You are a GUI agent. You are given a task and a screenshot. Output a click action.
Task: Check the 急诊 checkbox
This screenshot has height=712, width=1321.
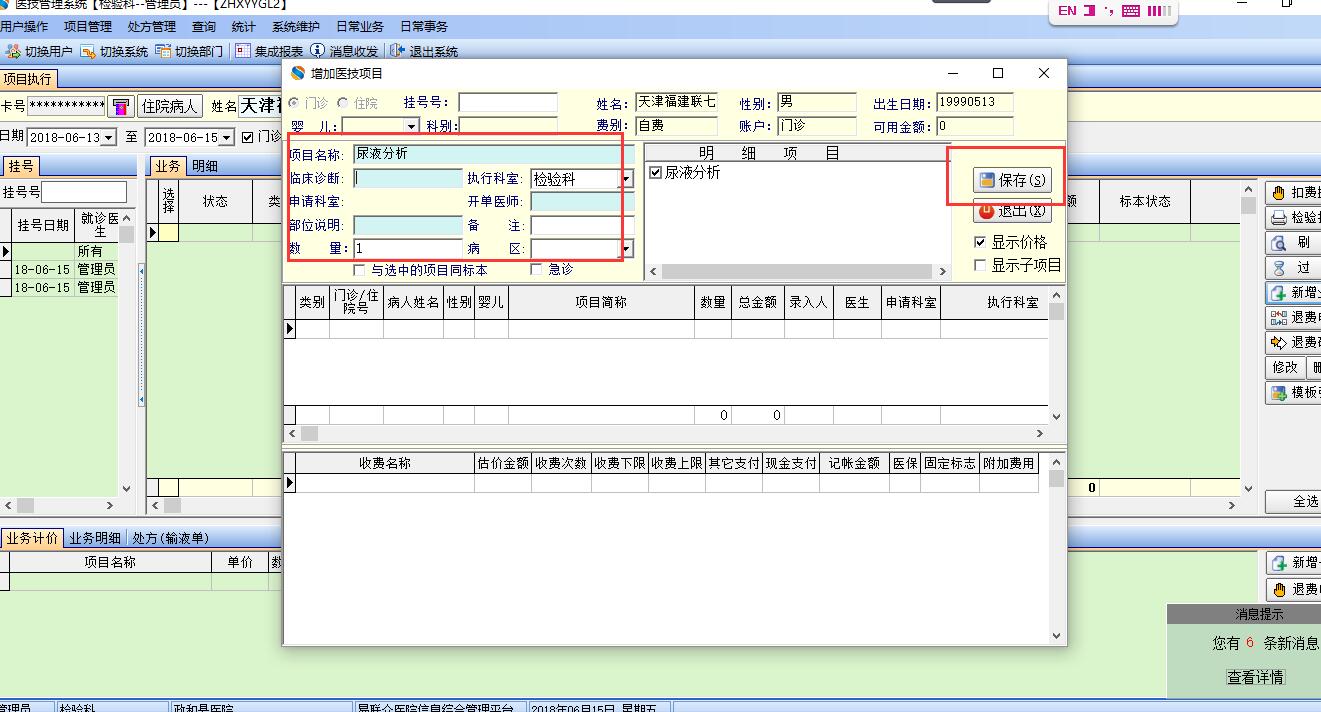pos(537,270)
